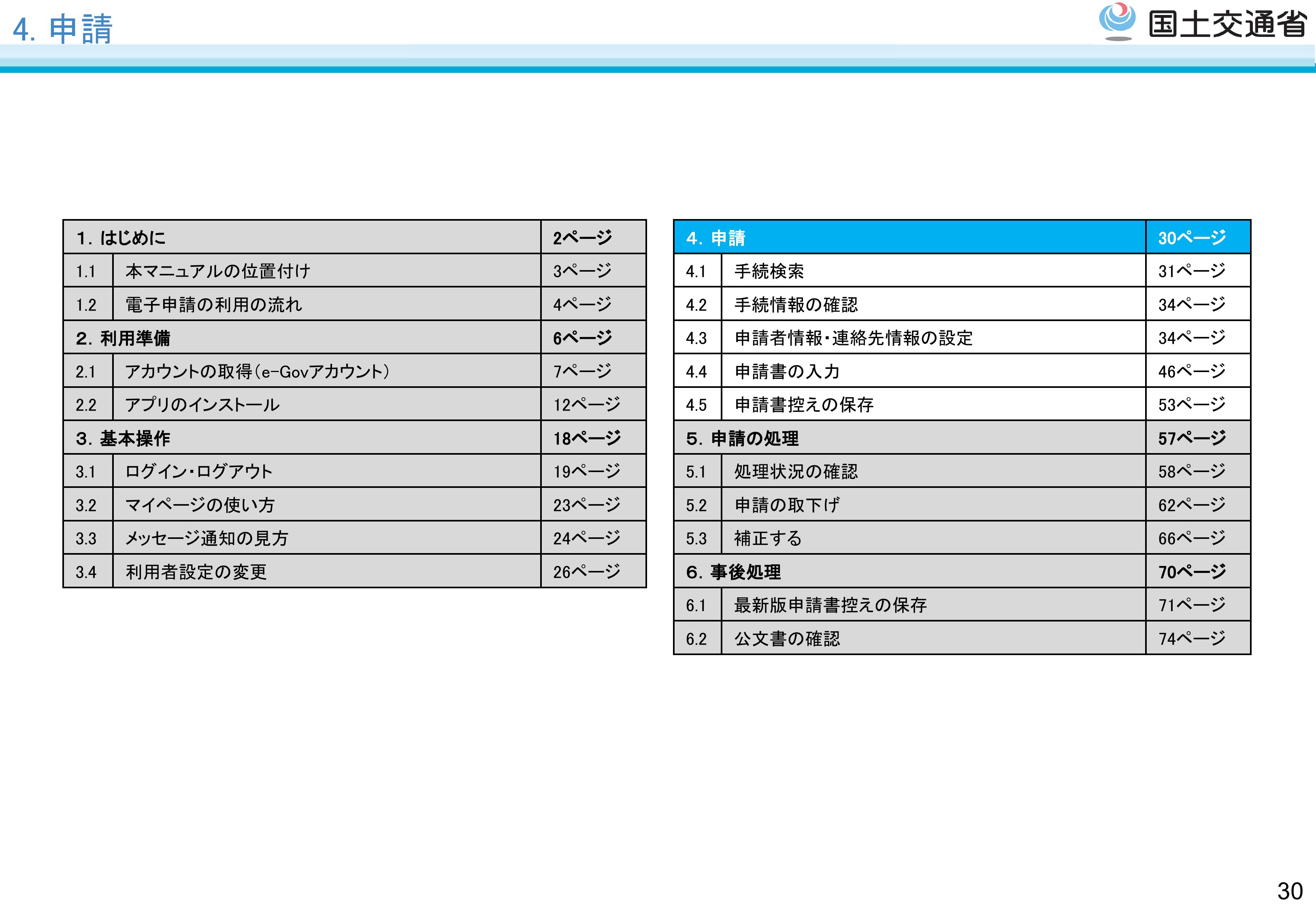Open 3.1 ログイン・ログアウト entry
Viewport: 1316px width, 911px height.
click(x=198, y=471)
